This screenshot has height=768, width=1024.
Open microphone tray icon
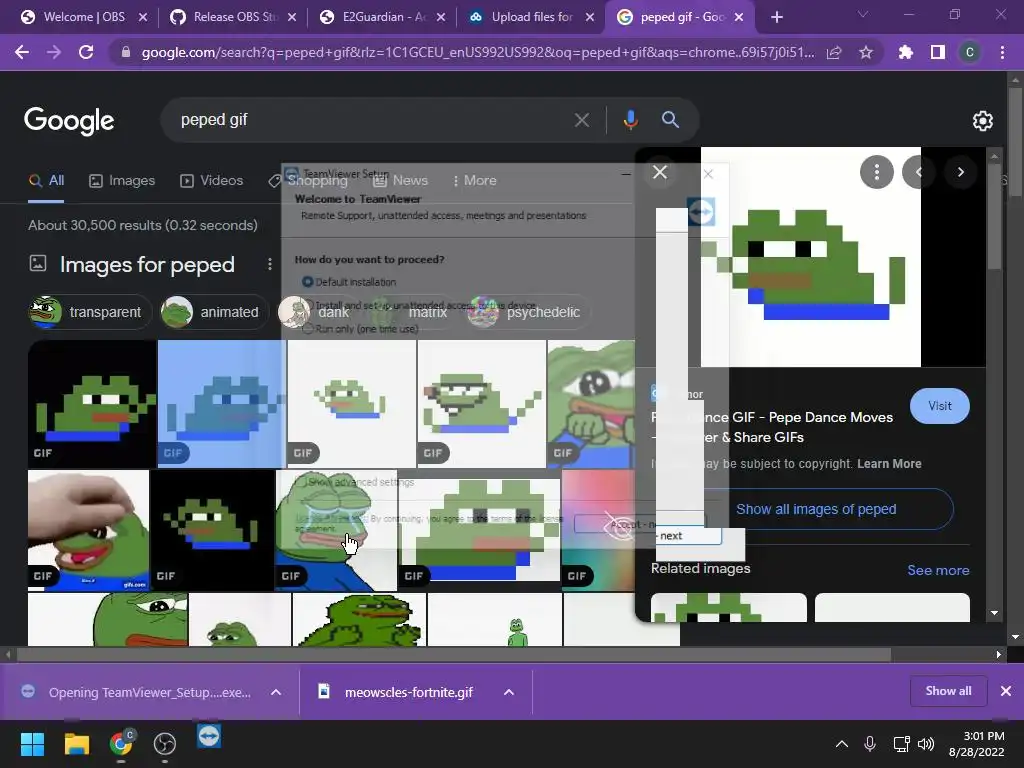[870, 744]
